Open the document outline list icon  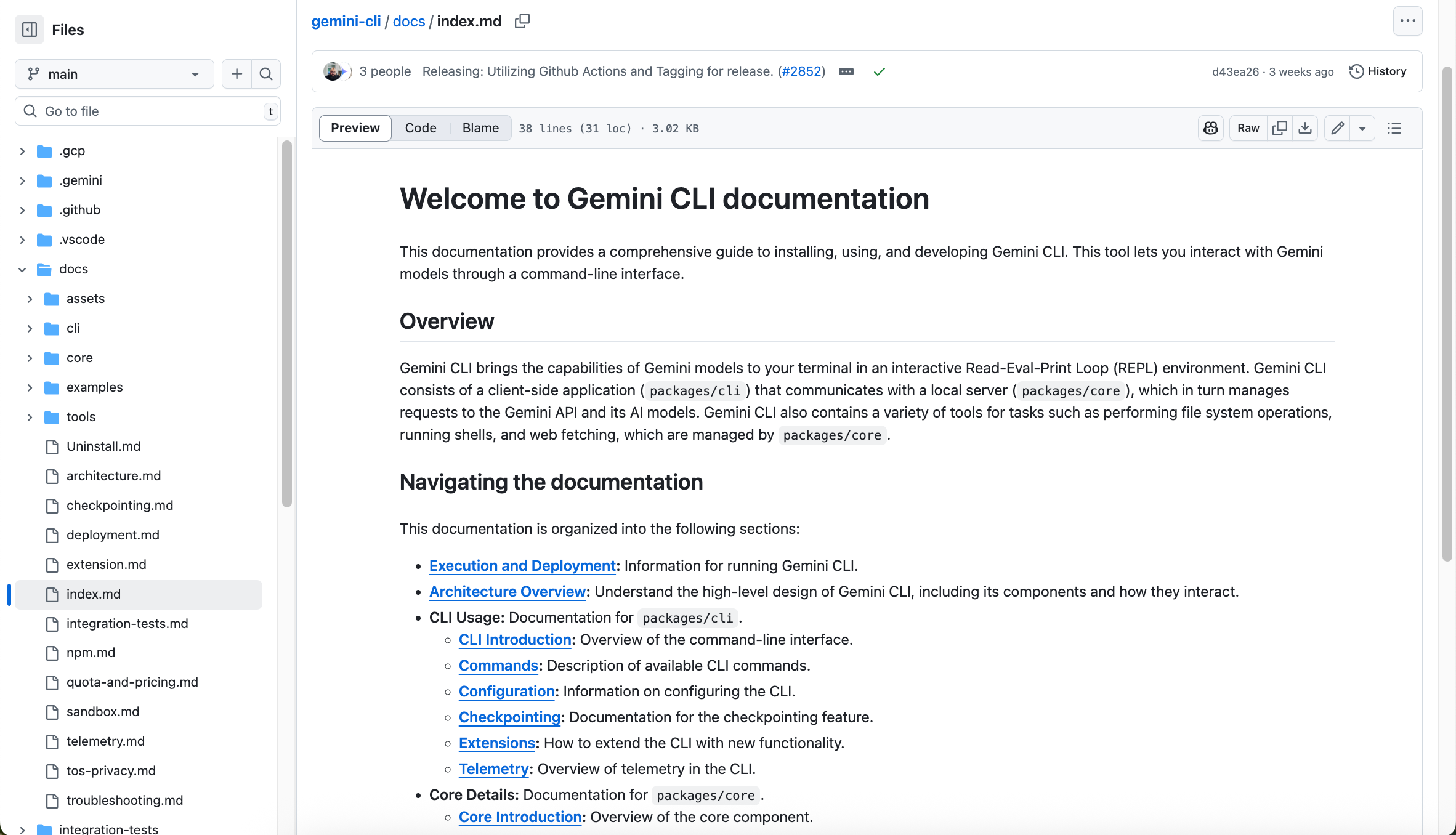(x=1394, y=128)
